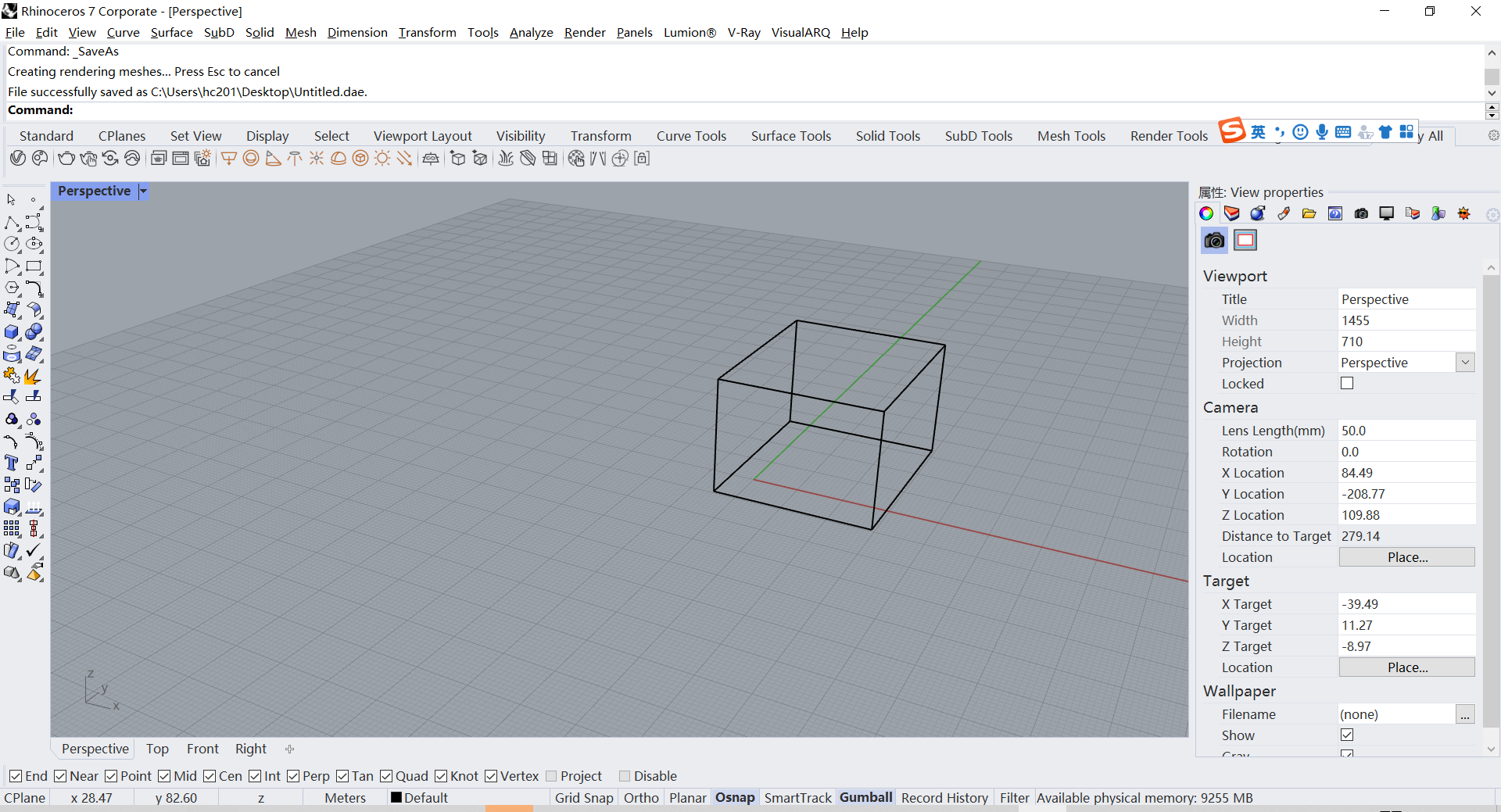Add a new viewport tab plus icon

(x=289, y=749)
